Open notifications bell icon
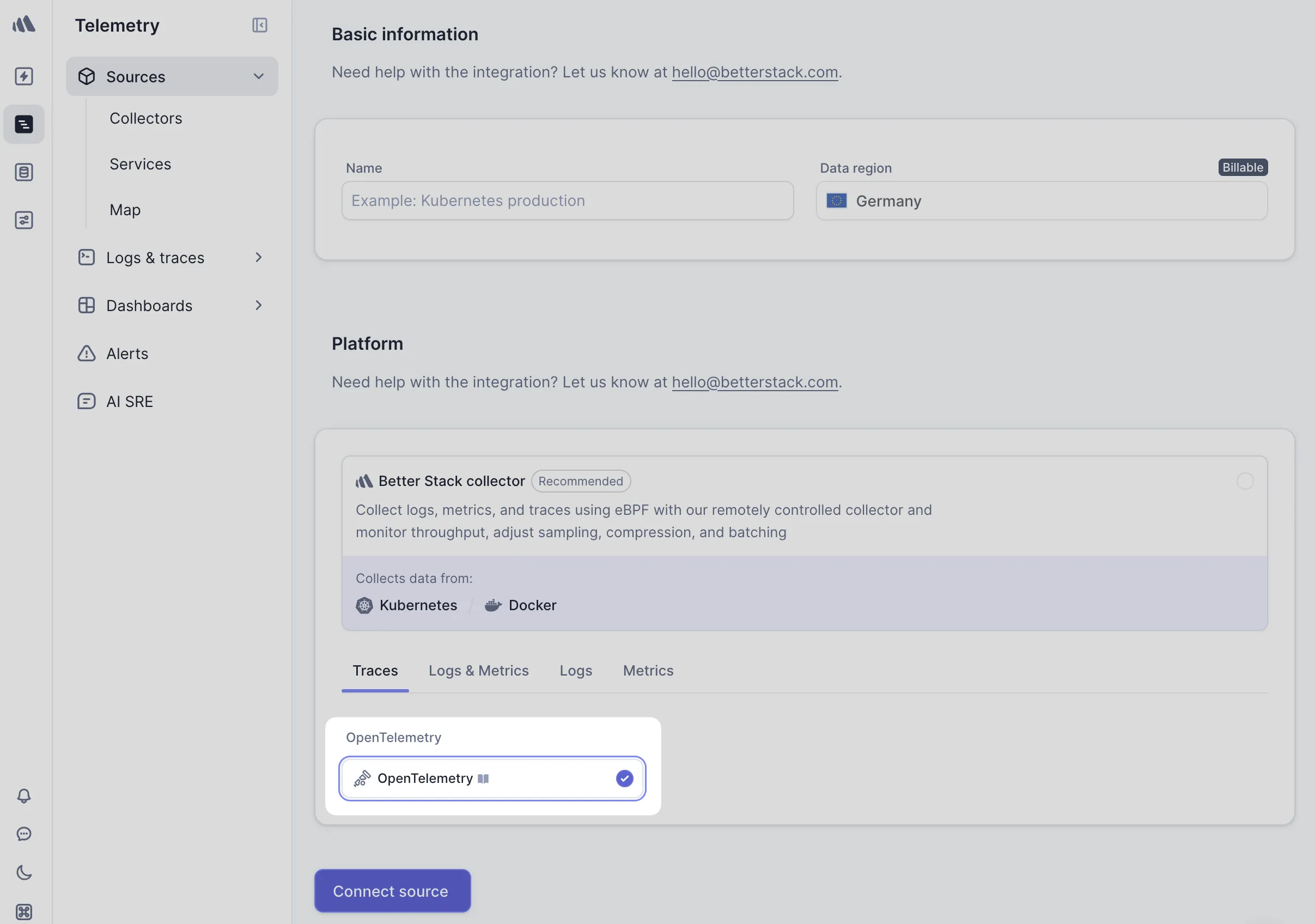 point(24,795)
